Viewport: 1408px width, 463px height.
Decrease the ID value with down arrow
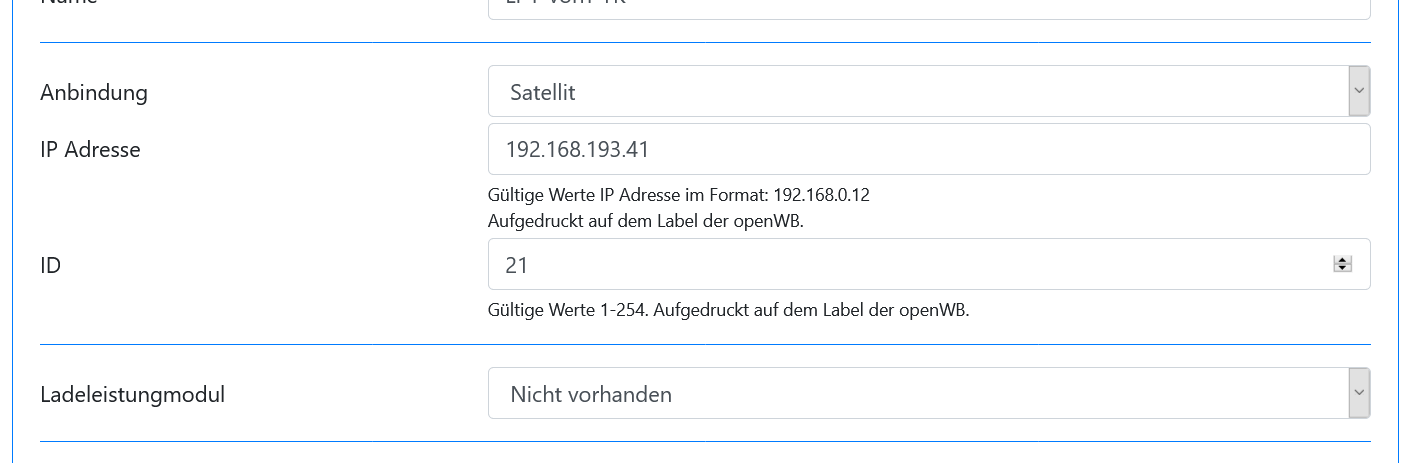(1342, 269)
